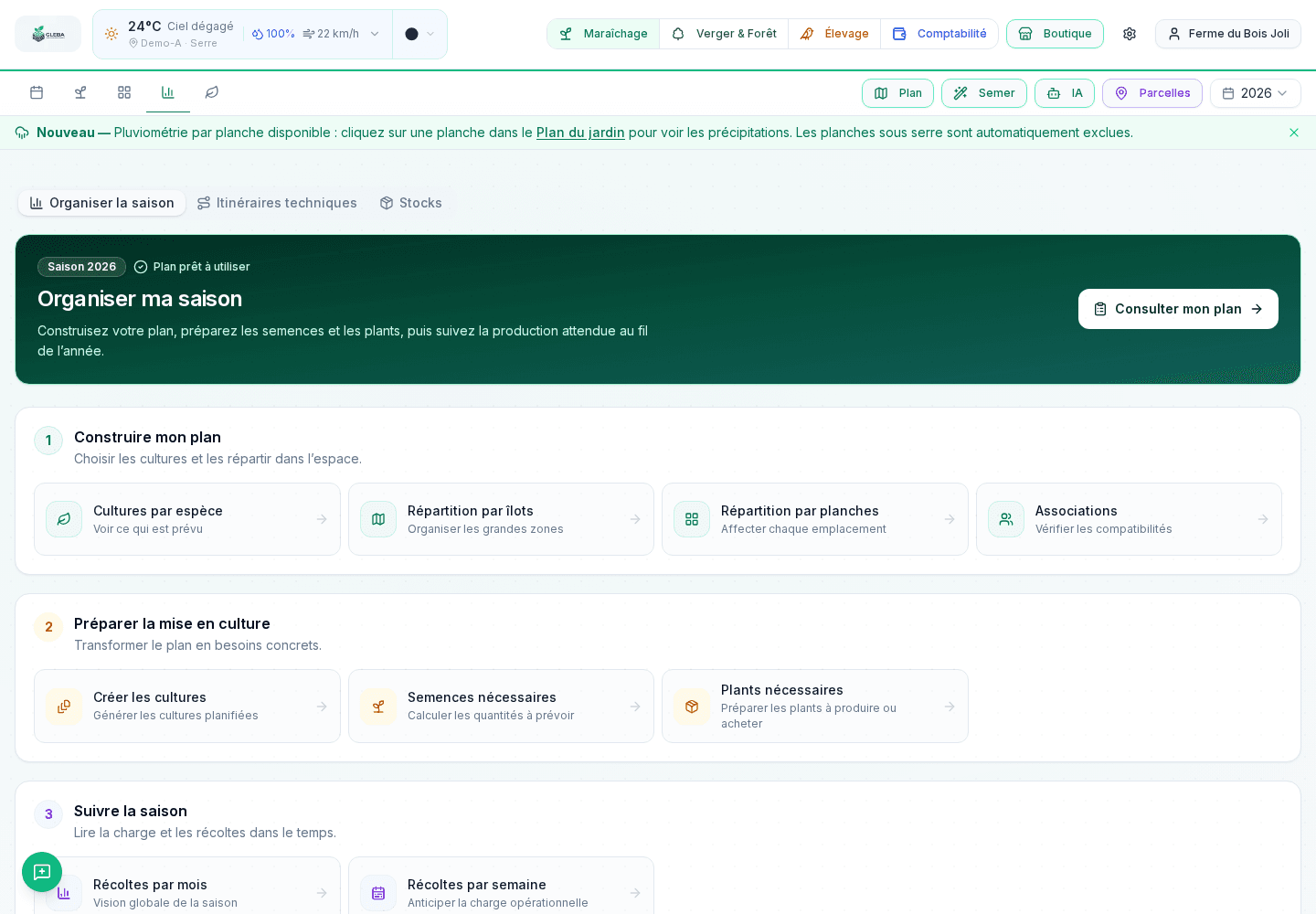Open the Boutique button
The image size is (1316, 914).
click(1055, 34)
